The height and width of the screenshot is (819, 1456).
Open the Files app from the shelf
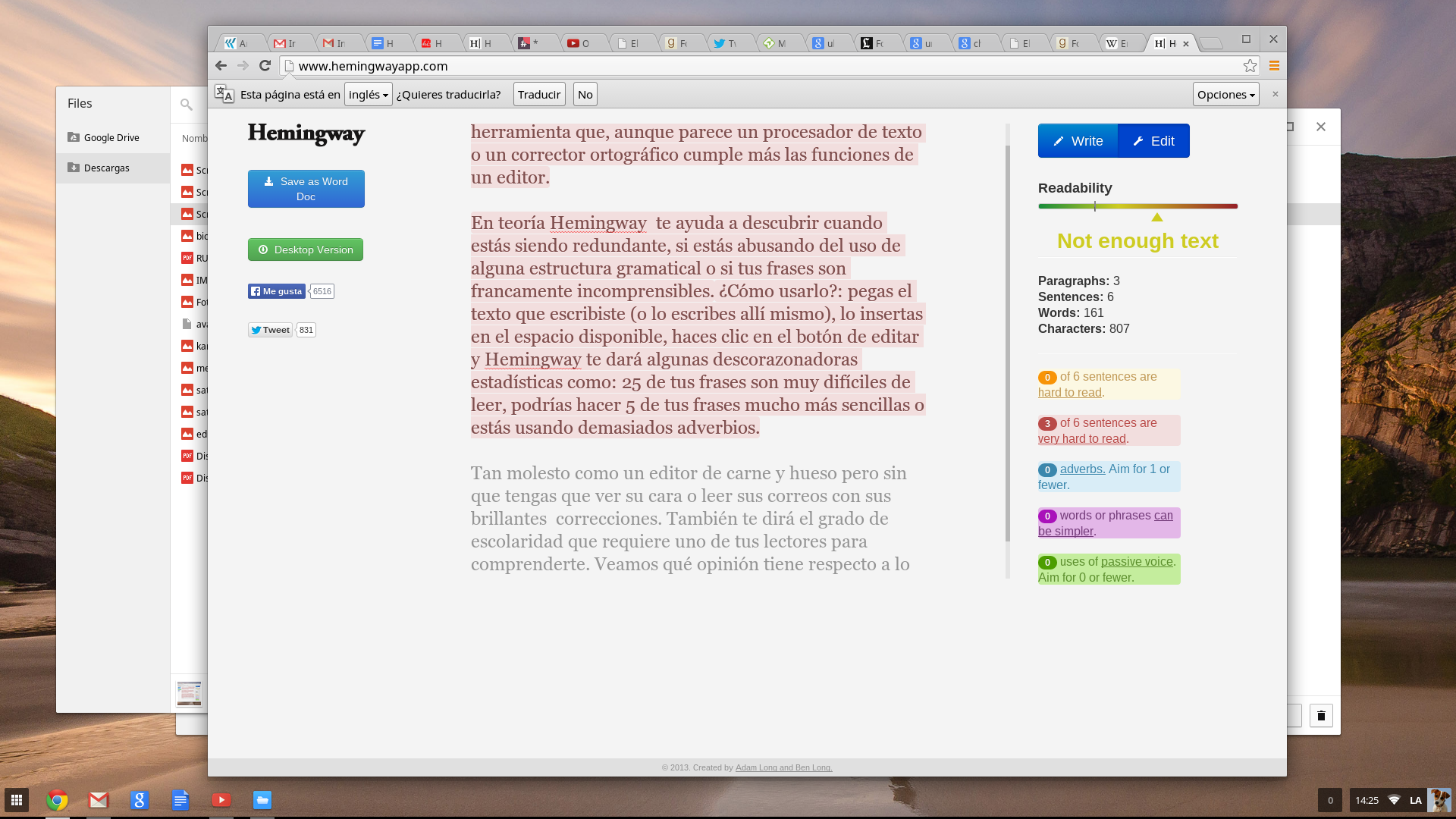pyautogui.click(x=262, y=800)
